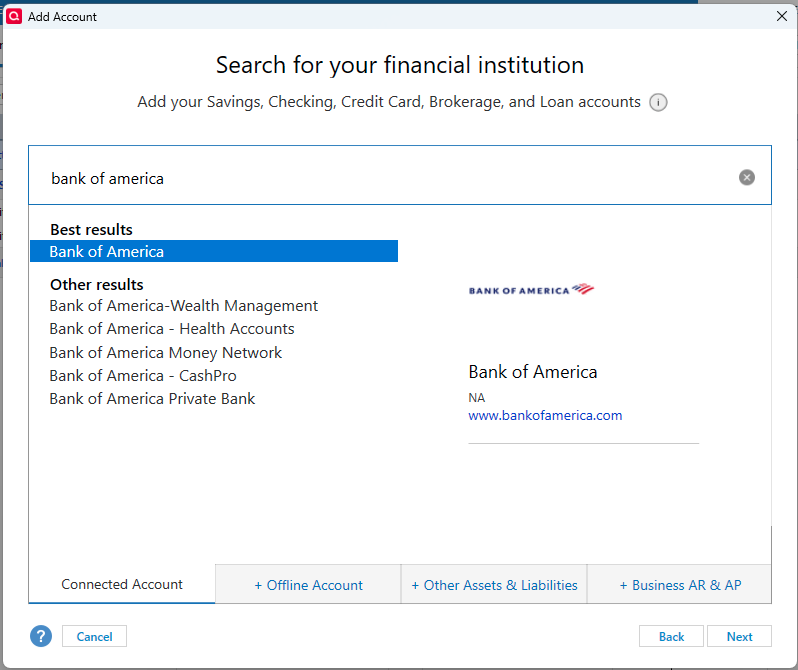The image size is (798, 670).
Task: Choose Bank of America Money Network
Action: point(165,353)
